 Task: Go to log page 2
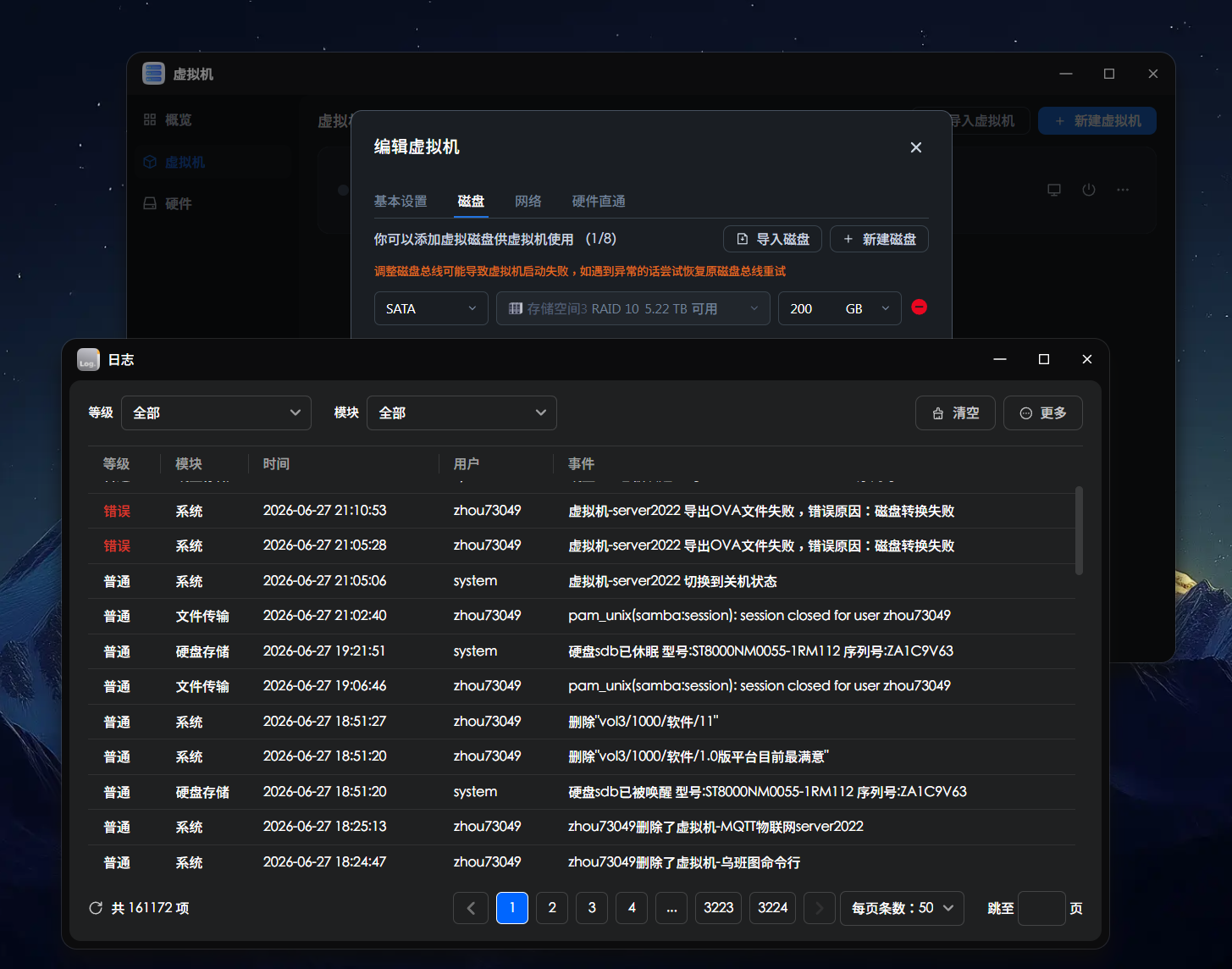[x=552, y=908]
